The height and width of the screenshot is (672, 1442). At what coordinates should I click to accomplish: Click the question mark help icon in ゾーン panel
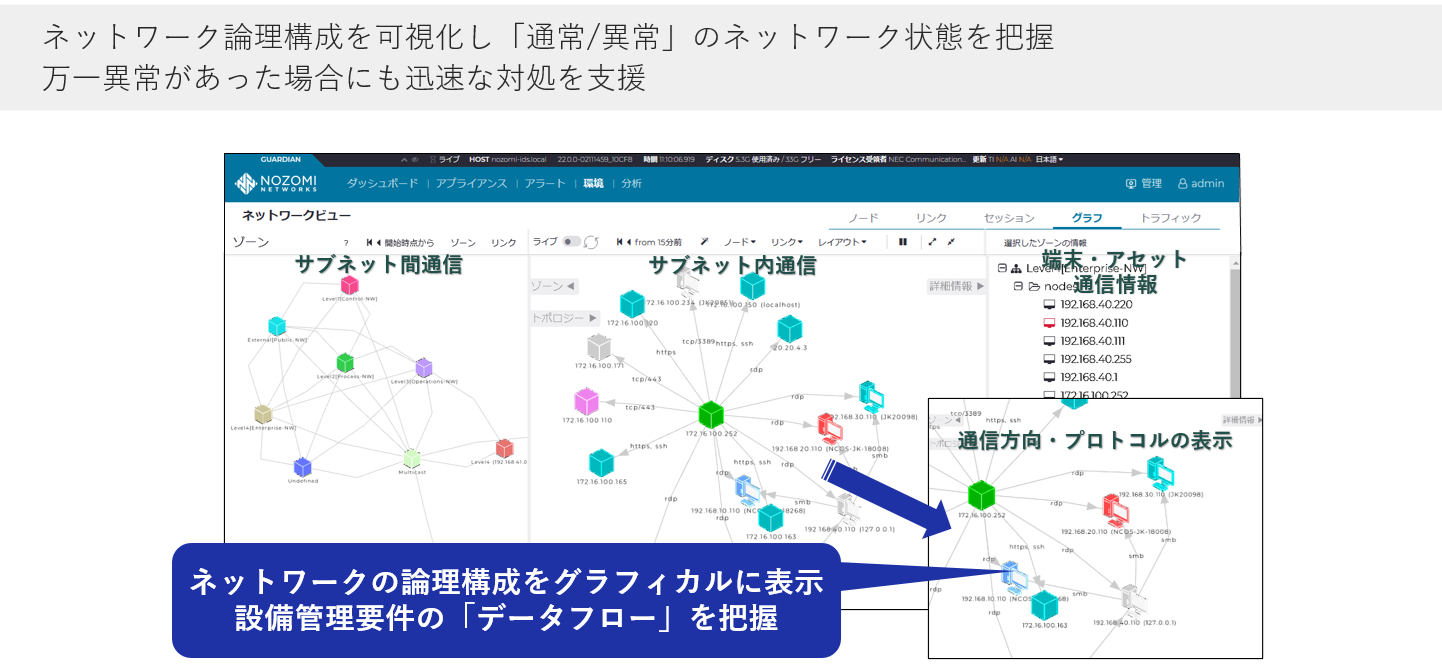click(346, 243)
